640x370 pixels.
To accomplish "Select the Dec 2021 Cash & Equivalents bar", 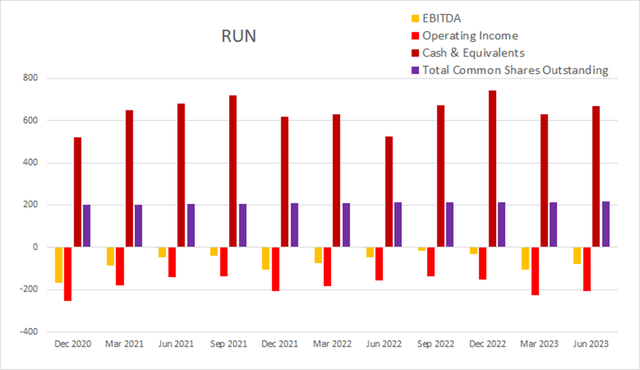I will pos(284,182).
